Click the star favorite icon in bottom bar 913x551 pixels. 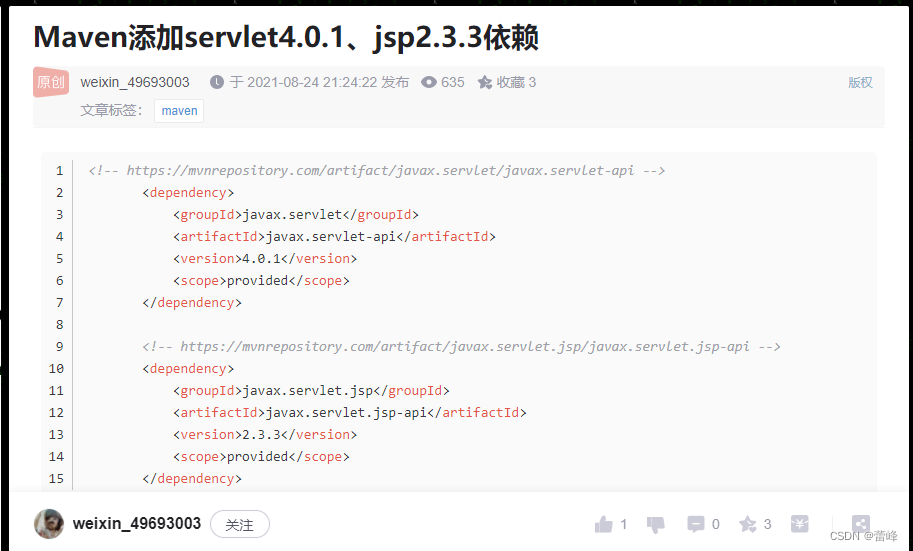(x=748, y=524)
